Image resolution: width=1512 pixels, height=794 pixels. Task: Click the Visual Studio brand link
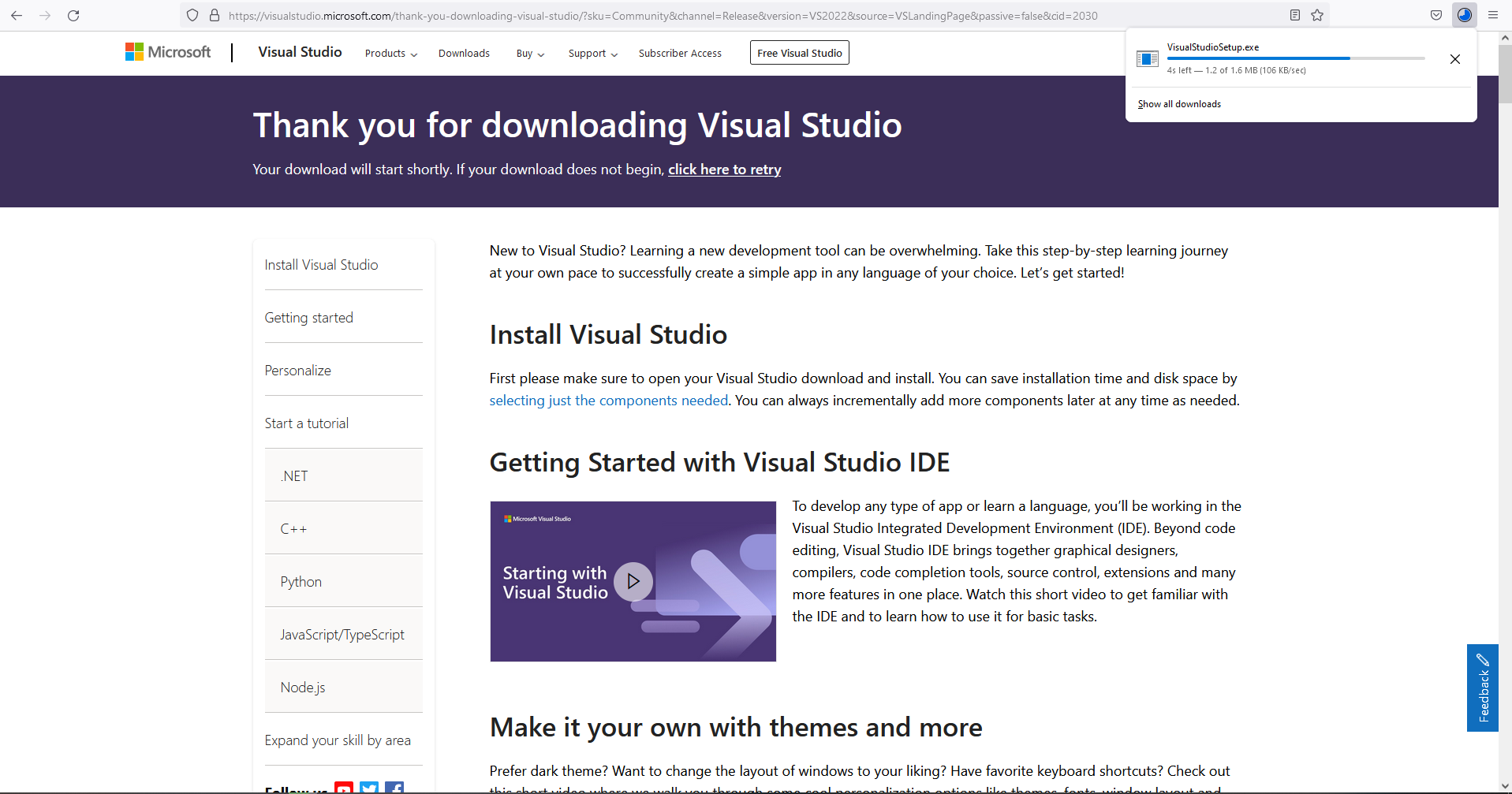click(x=300, y=52)
